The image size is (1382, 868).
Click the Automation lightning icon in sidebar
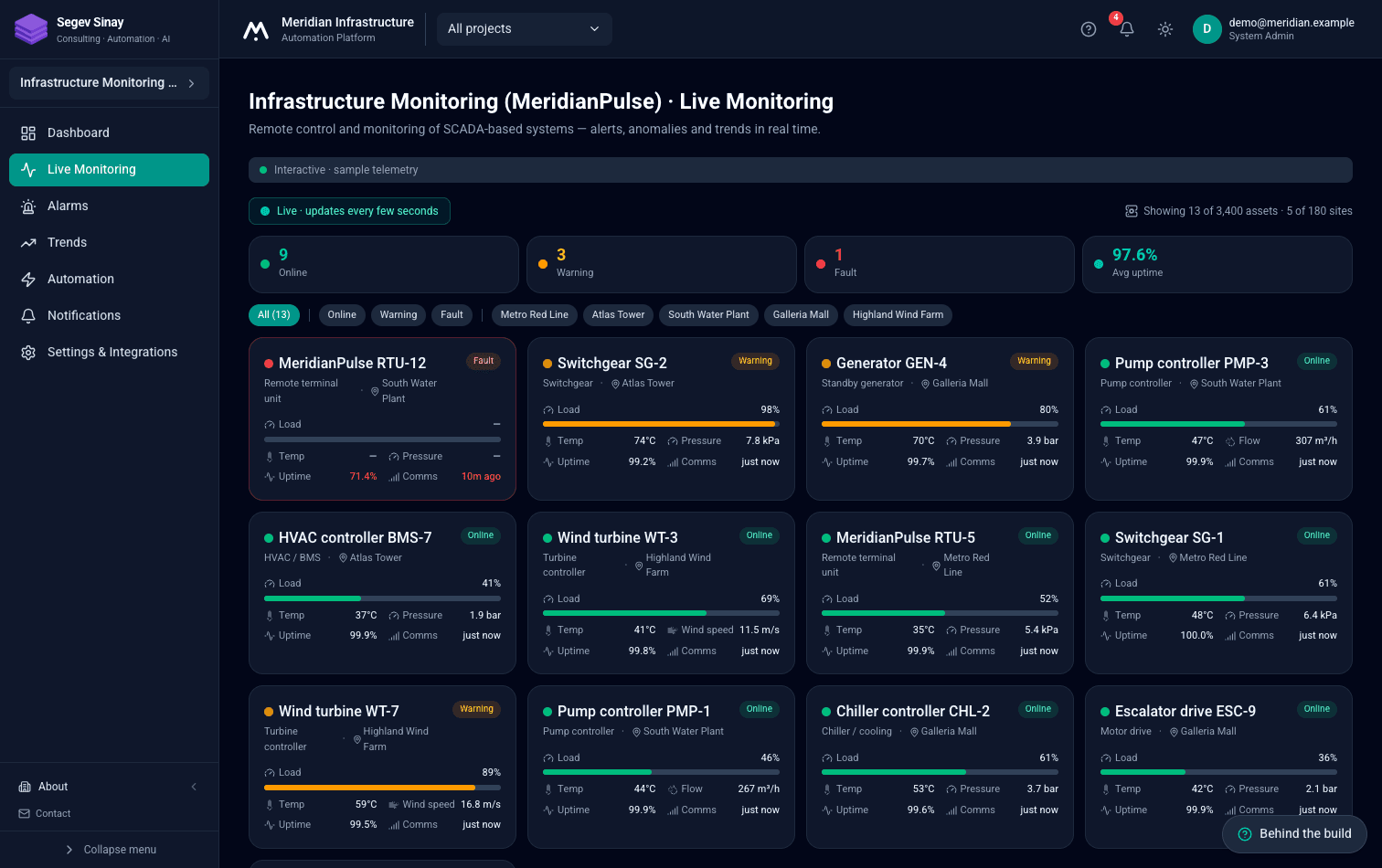(x=28, y=280)
